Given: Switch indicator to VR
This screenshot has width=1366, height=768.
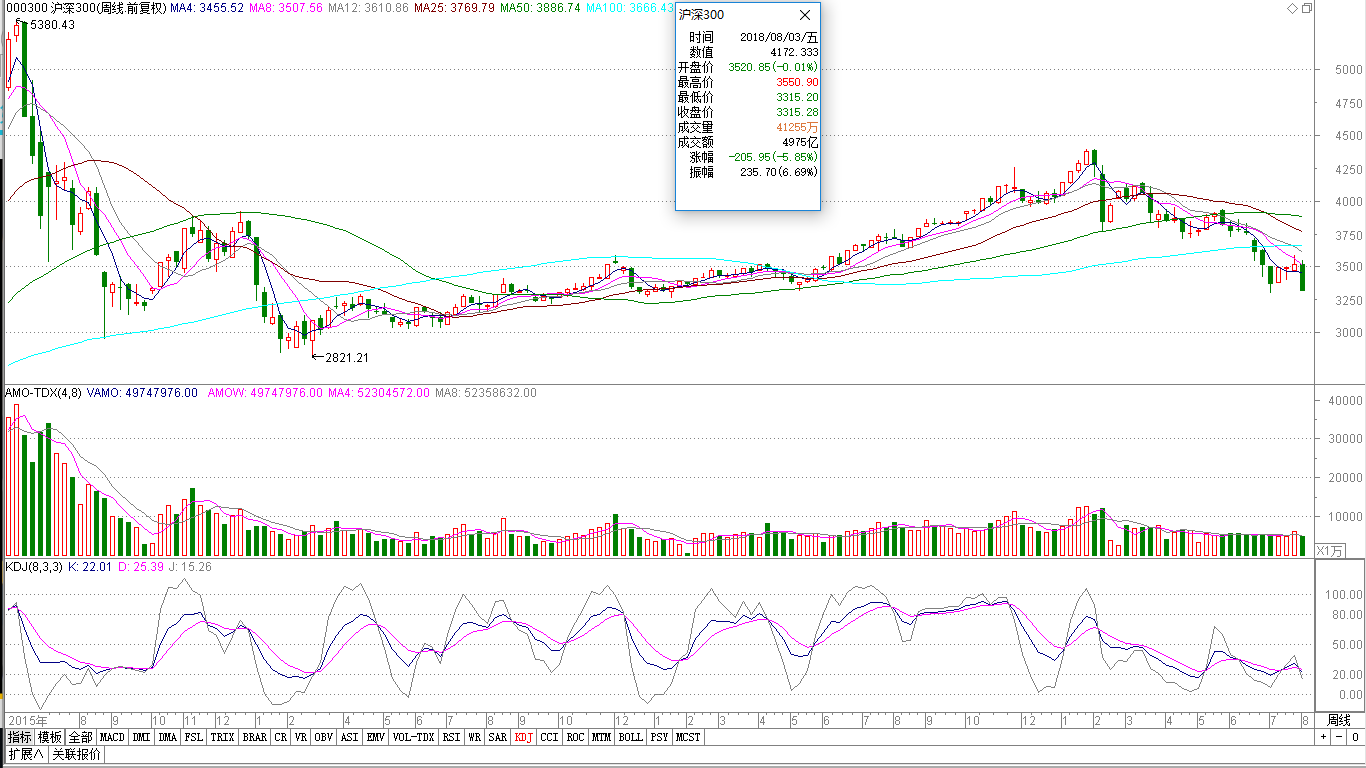Looking at the screenshot, I should click(301, 738).
